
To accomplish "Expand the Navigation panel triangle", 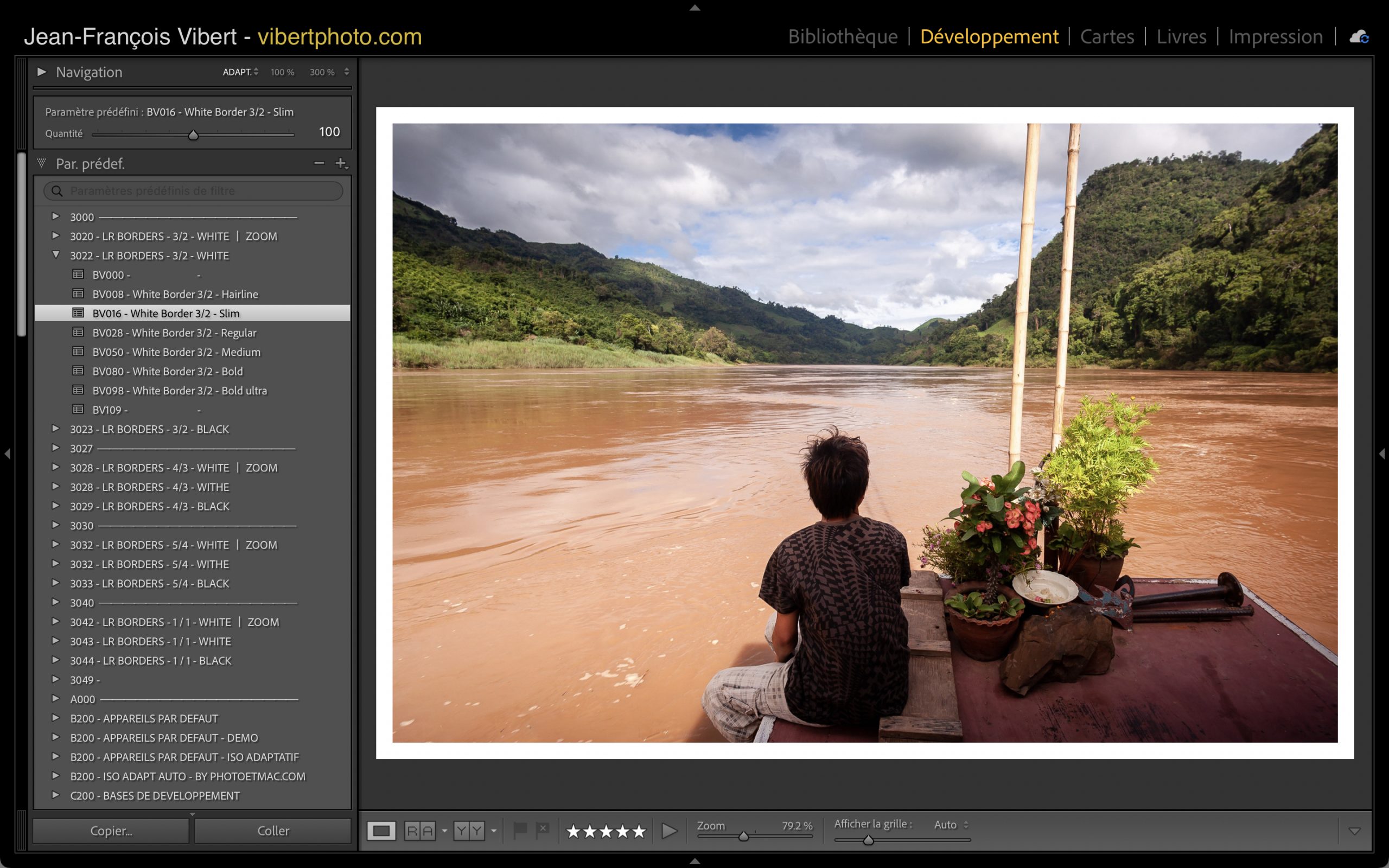I will click(41, 72).
